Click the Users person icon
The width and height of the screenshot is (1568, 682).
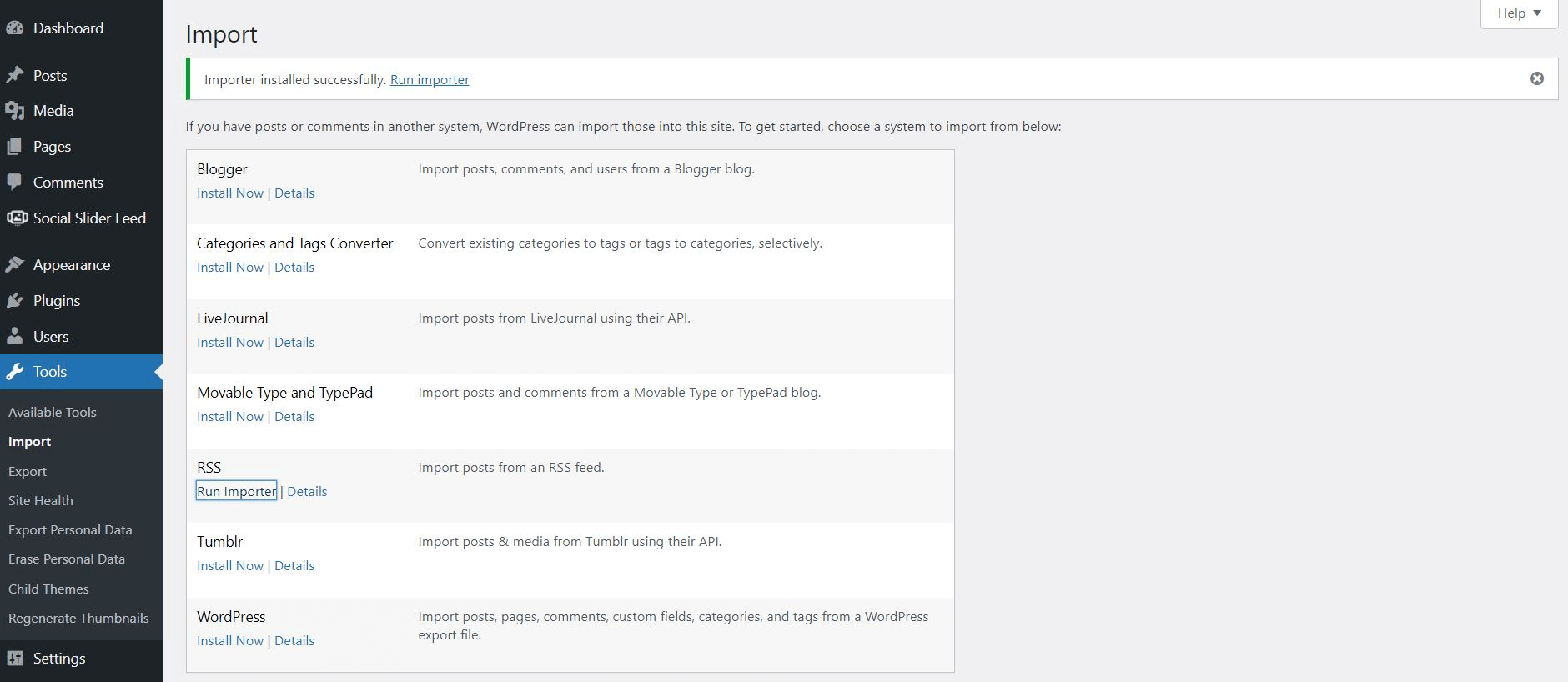tap(14, 337)
